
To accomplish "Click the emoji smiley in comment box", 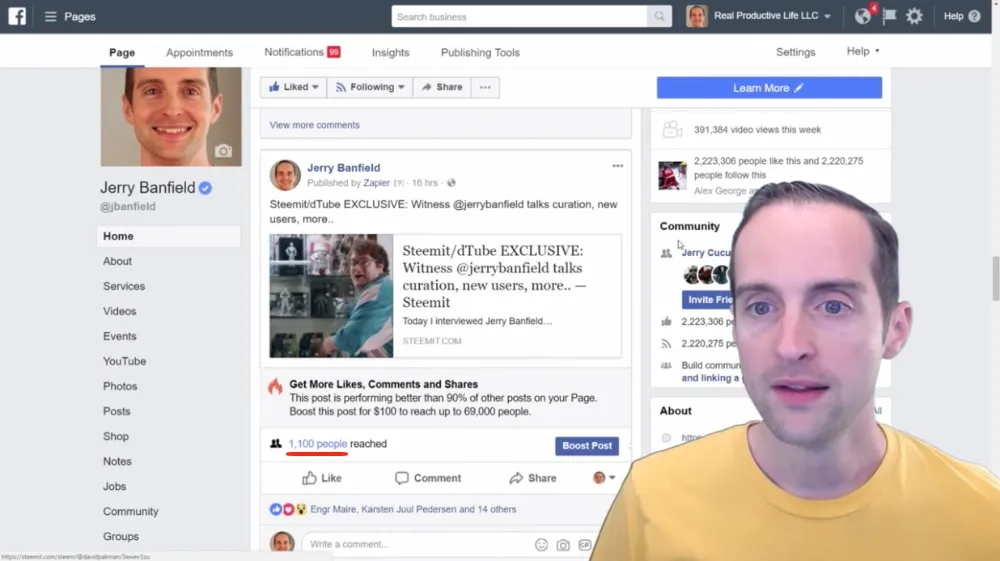I will [541, 544].
